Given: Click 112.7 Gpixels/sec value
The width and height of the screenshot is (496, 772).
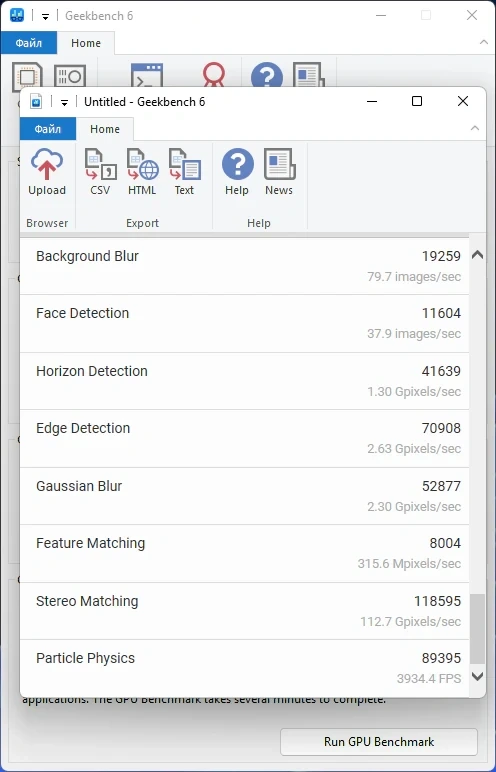Looking at the screenshot, I should [411, 622].
